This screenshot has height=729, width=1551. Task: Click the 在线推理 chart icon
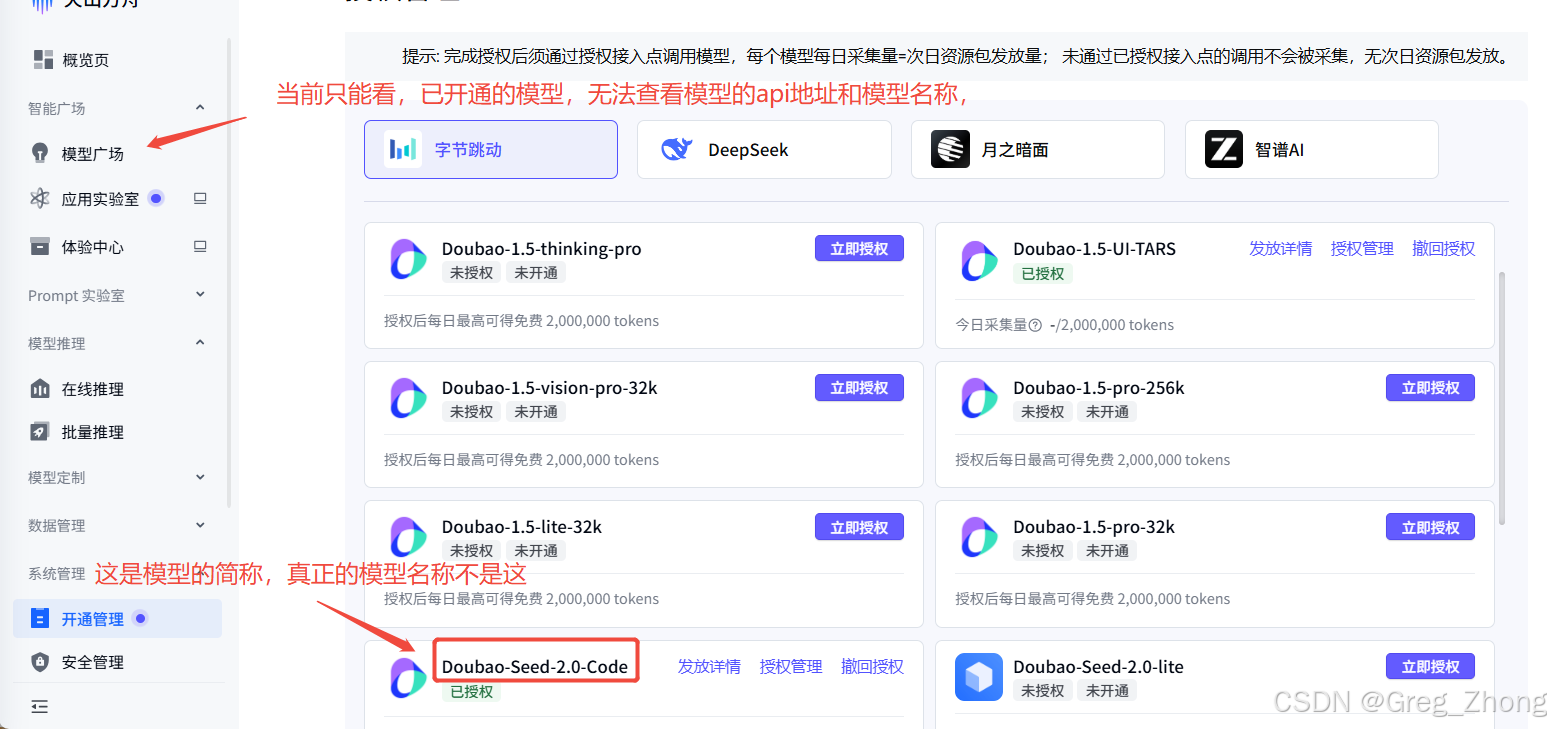coord(40,389)
